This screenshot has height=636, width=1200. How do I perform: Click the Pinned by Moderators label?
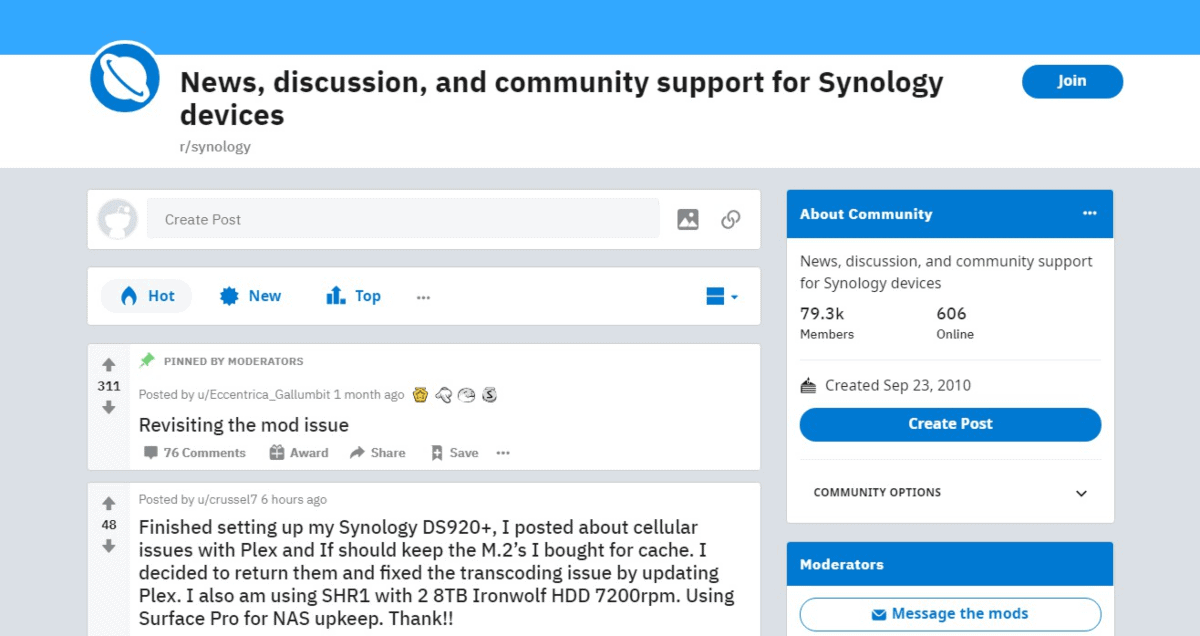click(x=233, y=361)
